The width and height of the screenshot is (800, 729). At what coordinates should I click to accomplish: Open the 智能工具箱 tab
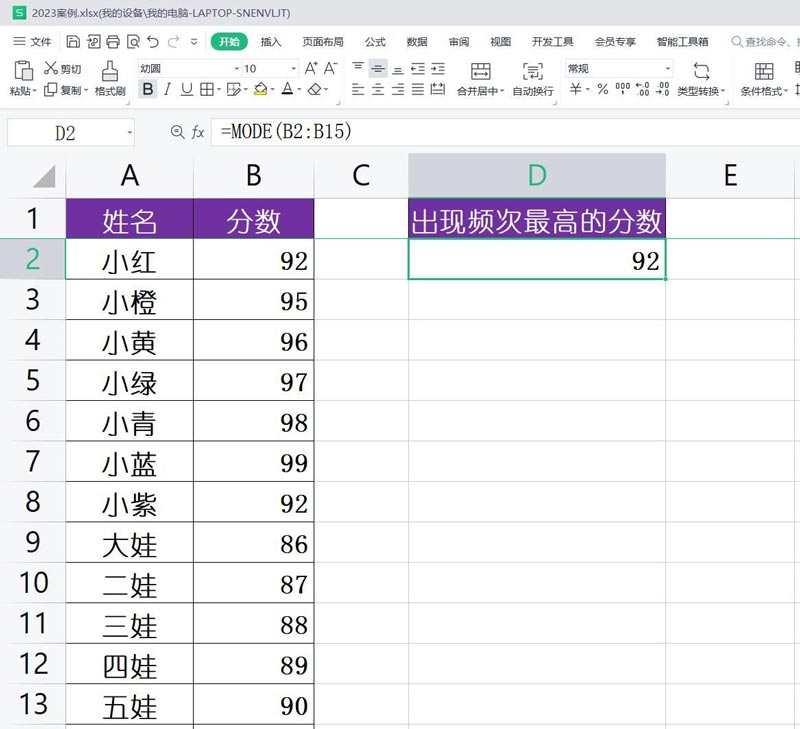click(x=682, y=41)
